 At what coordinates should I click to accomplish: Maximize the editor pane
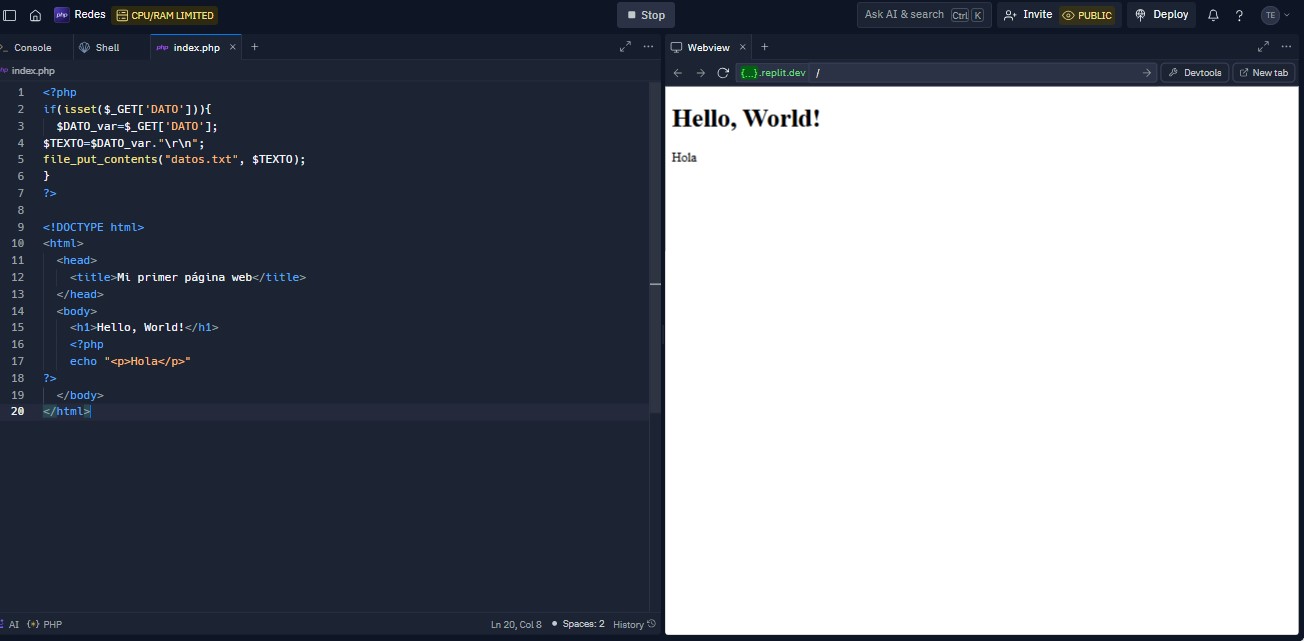(x=625, y=46)
